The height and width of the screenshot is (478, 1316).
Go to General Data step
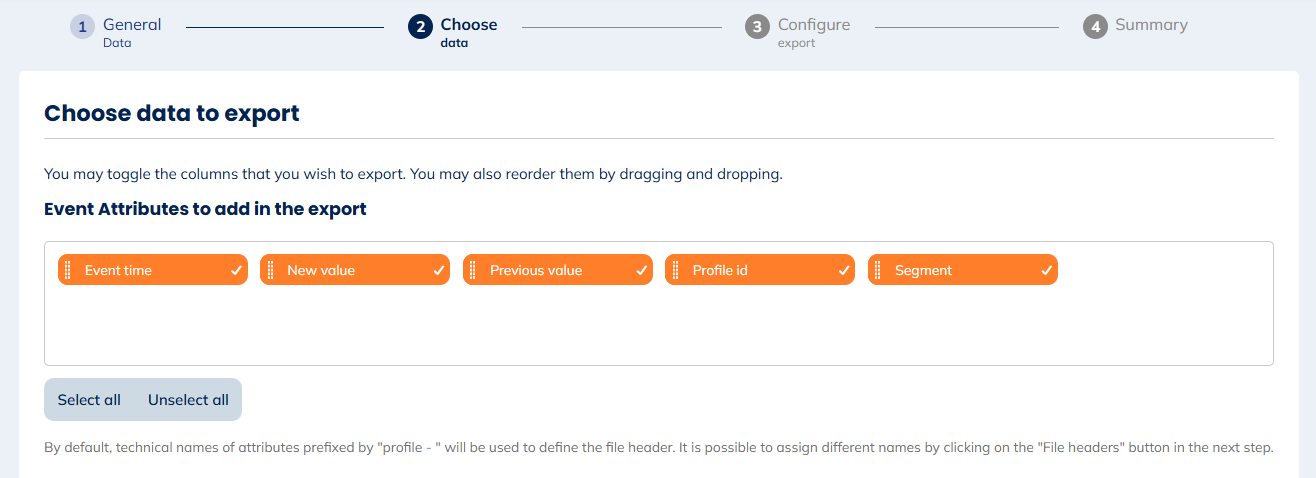tap(132, 26)
